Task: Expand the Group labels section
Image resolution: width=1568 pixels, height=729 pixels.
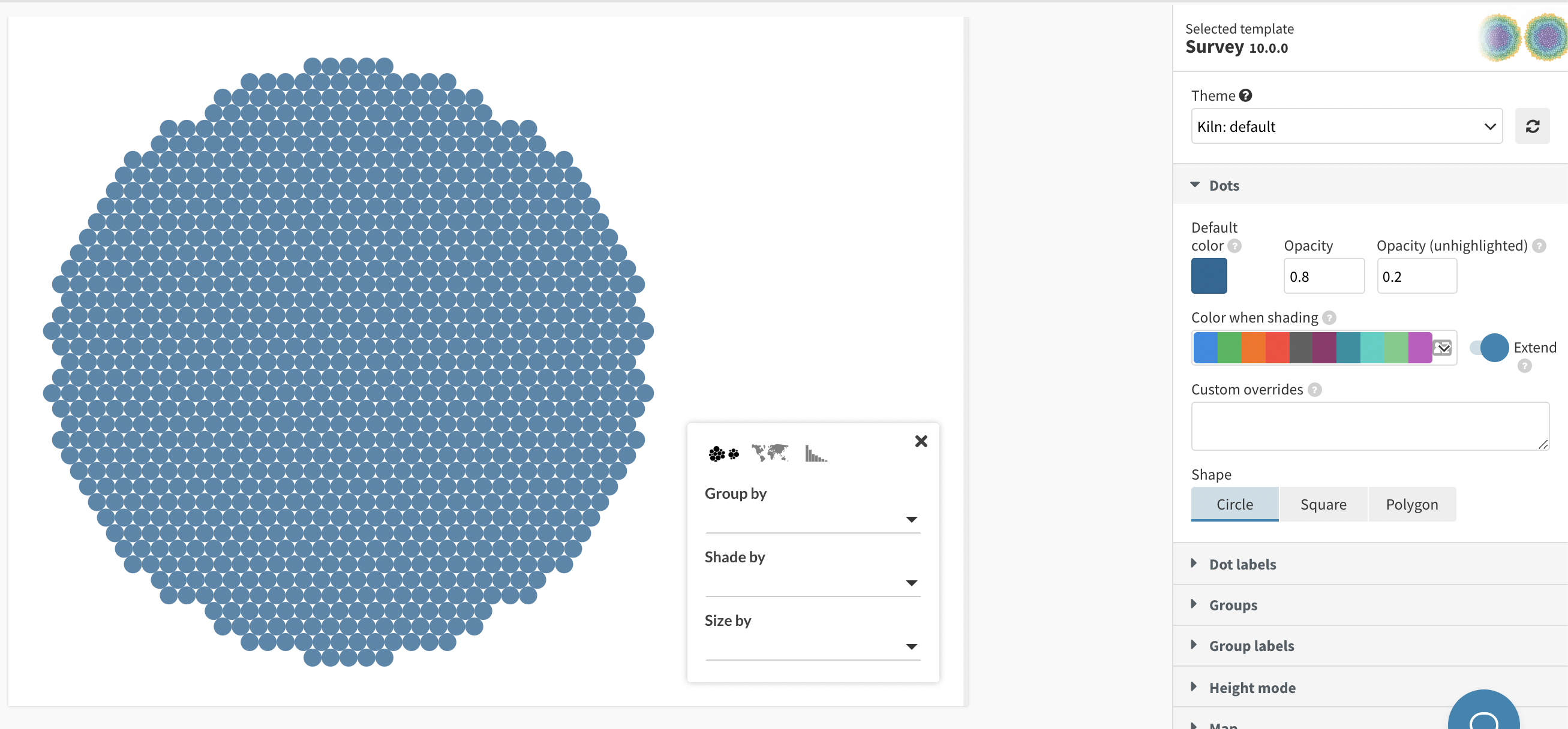Action: click(x=1251, y=645)
